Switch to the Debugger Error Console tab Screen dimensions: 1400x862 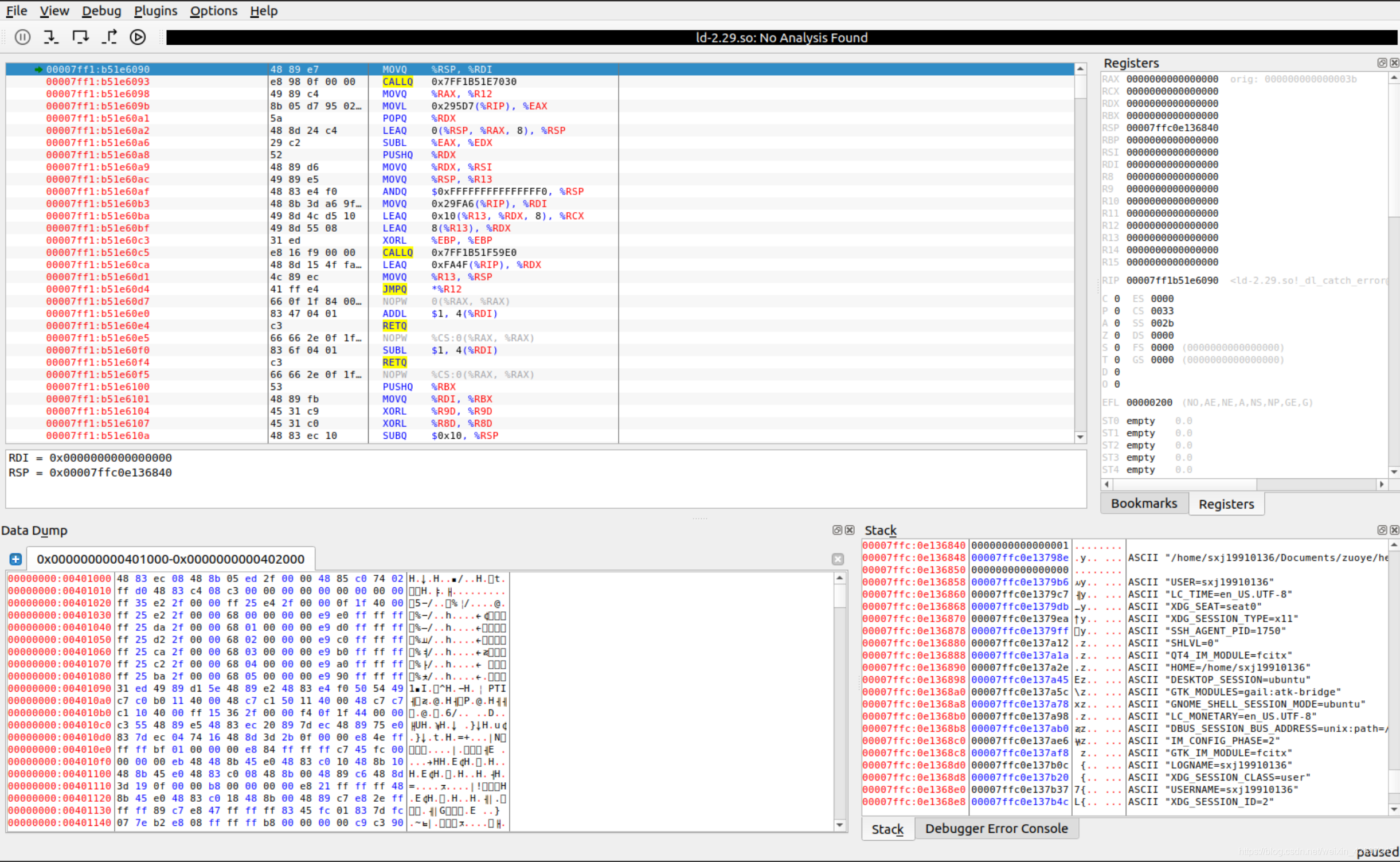point(996,829)
